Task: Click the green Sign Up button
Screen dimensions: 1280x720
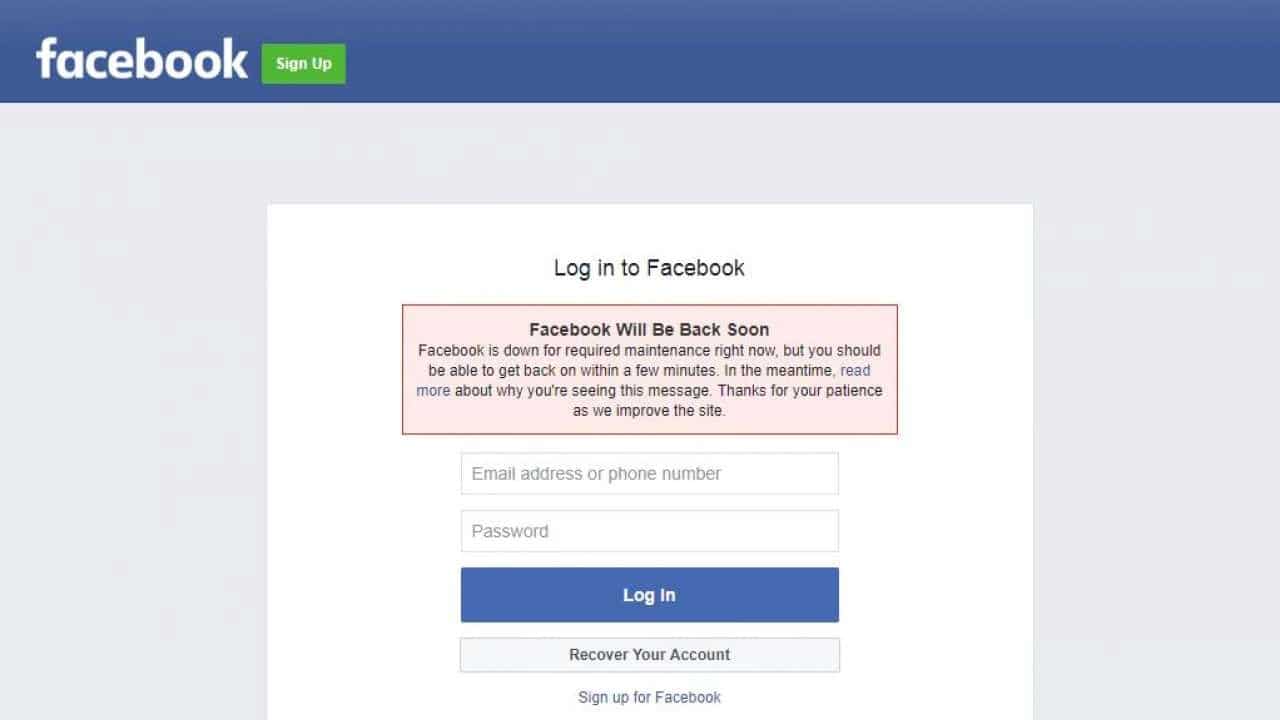Action: coord(304,63)
